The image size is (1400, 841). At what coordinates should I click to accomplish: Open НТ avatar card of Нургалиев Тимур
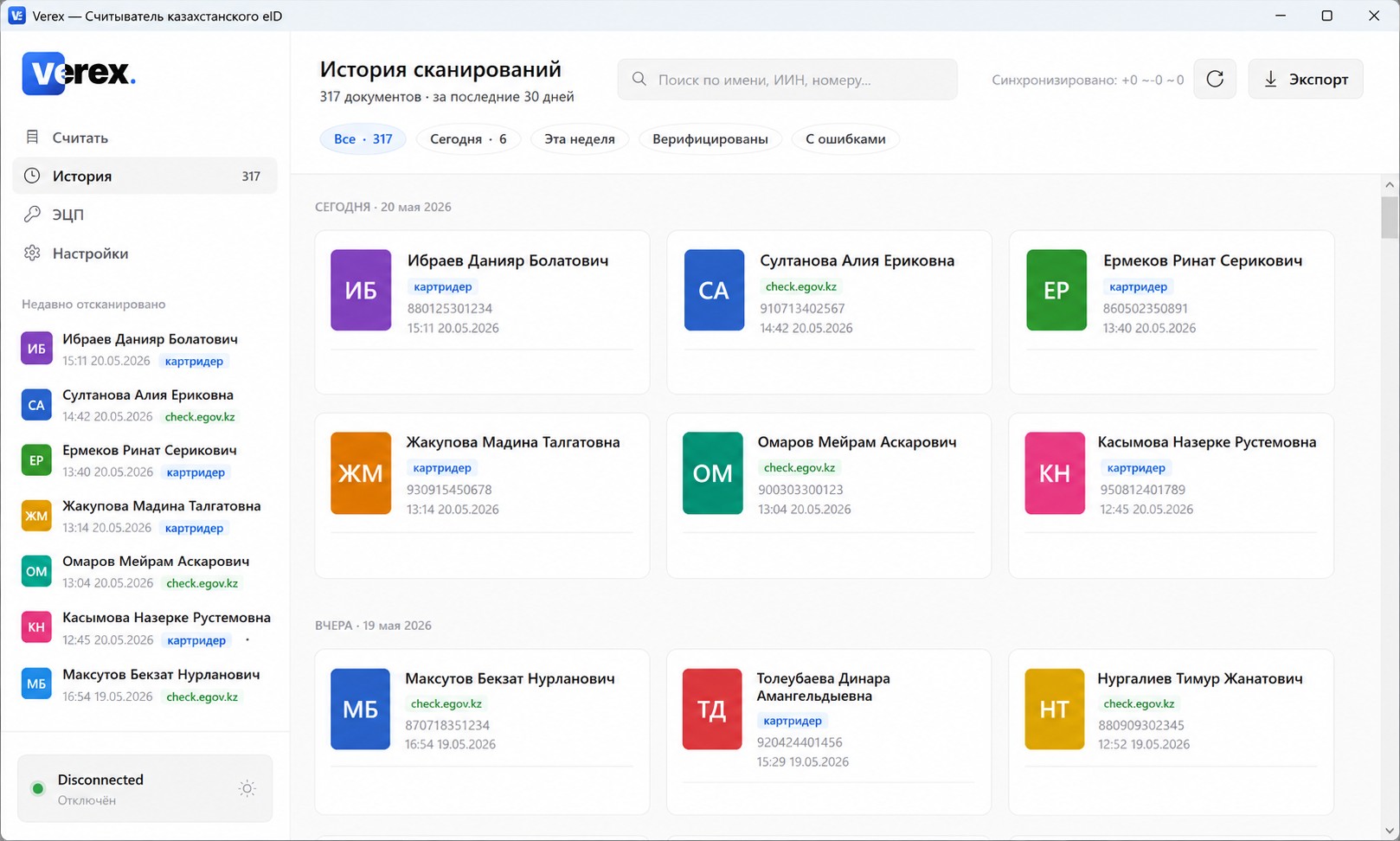1055,709
